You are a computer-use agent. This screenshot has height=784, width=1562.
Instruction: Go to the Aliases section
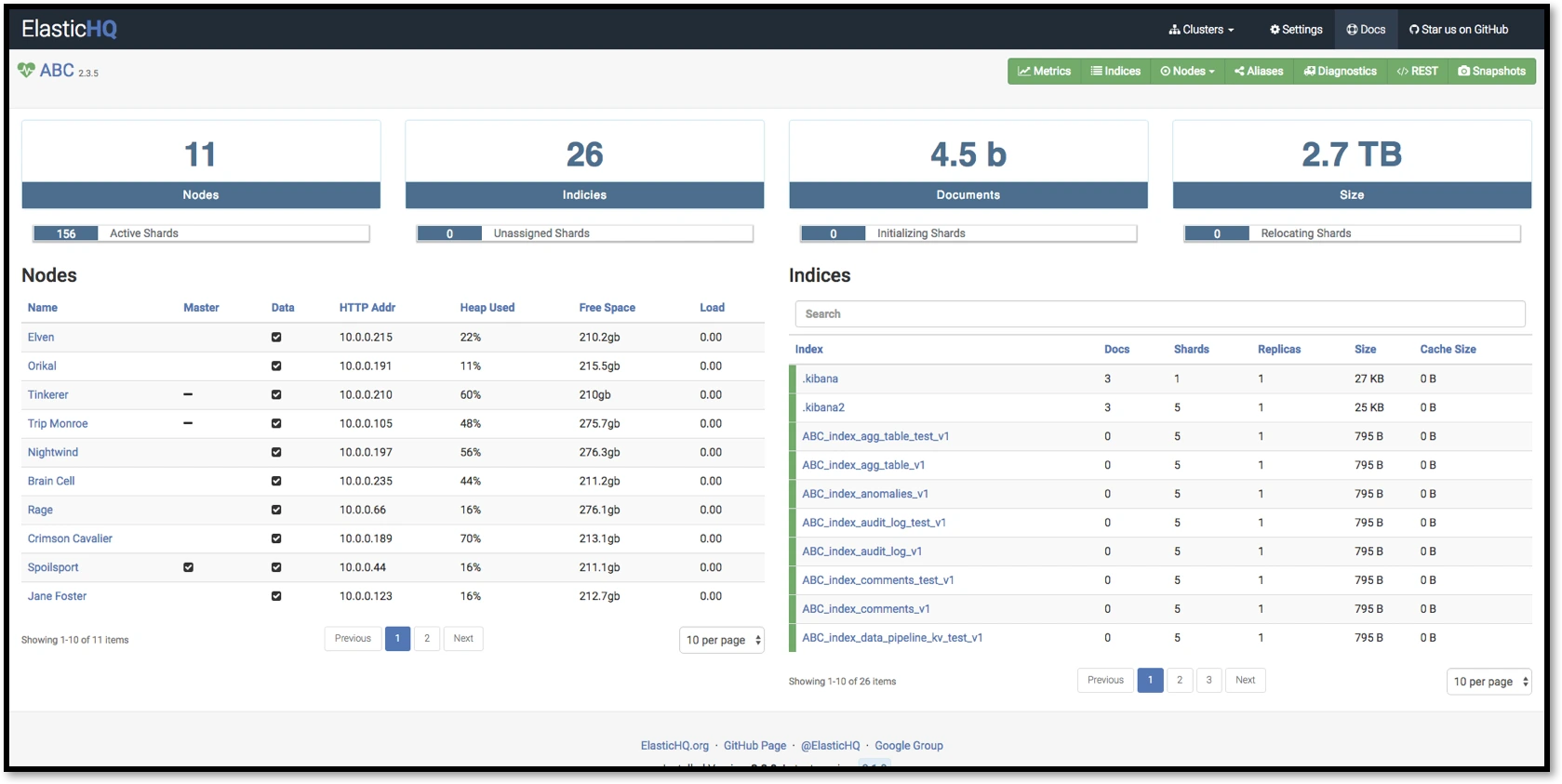click(x=1258, y=72)
